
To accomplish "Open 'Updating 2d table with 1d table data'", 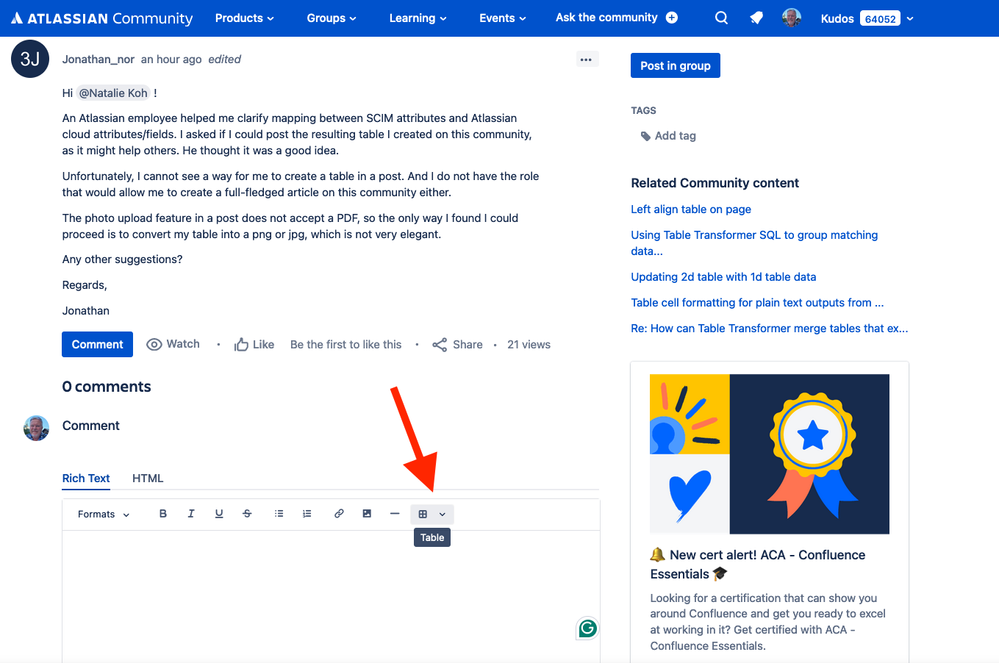I will point(723,276).
